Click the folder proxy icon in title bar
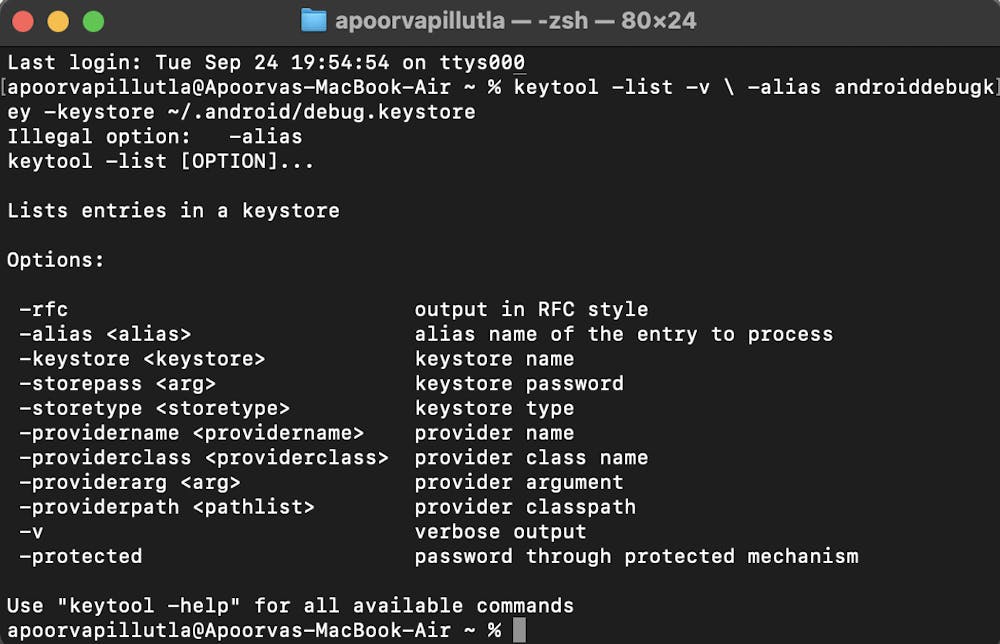 coord(314,20)
